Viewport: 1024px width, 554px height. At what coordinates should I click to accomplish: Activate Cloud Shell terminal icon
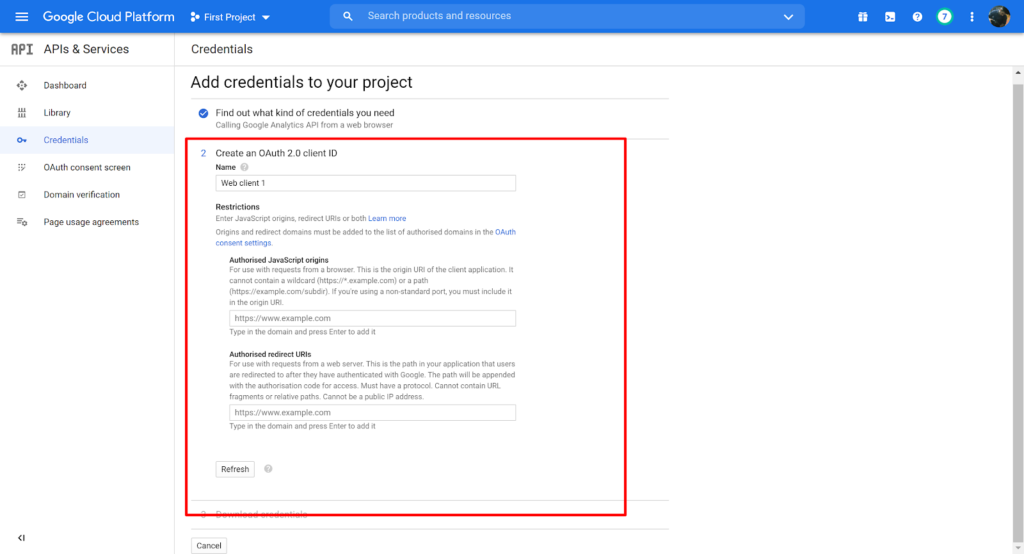click(890, 17)
